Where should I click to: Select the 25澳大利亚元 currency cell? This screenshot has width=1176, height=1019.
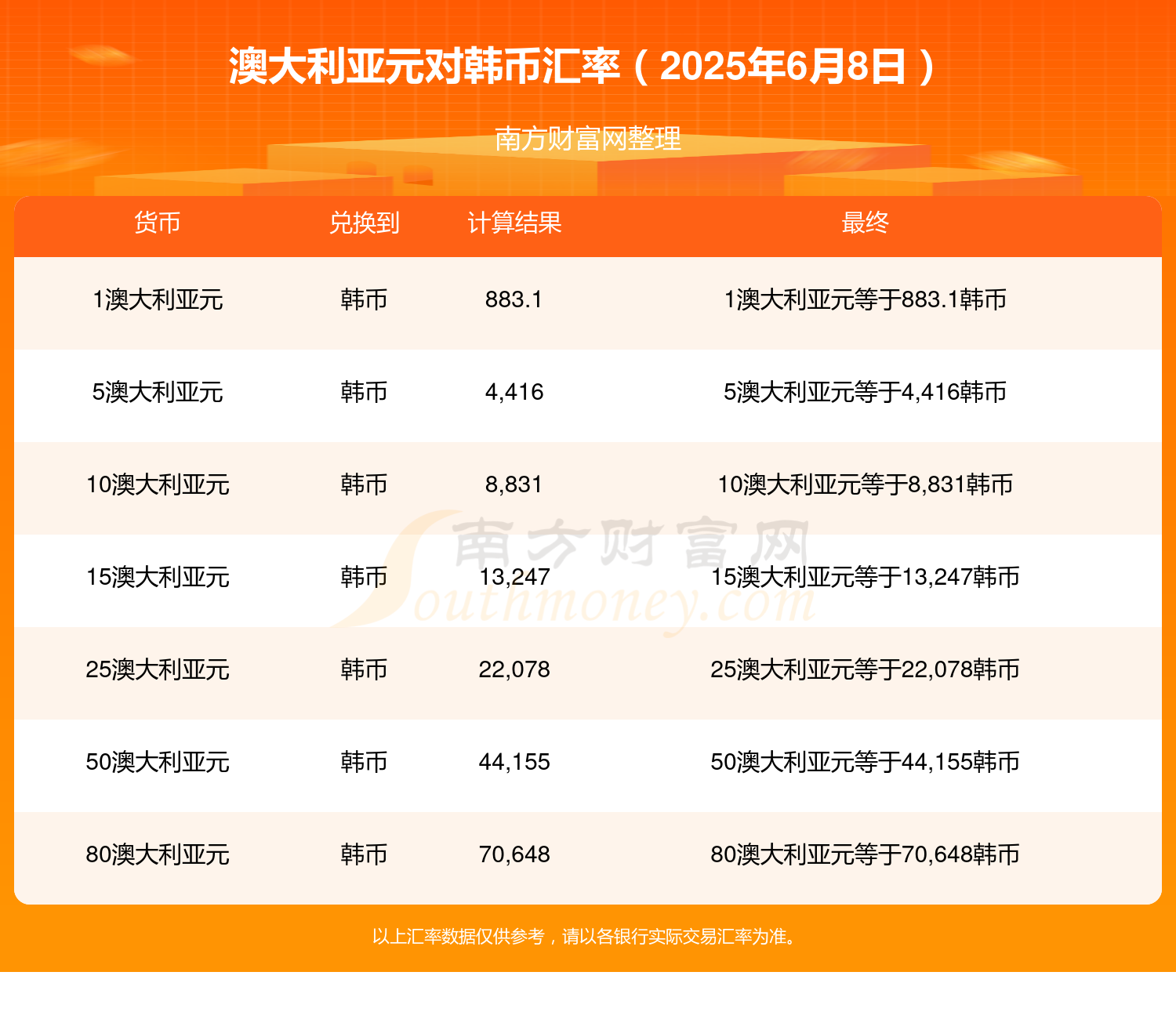158,669
